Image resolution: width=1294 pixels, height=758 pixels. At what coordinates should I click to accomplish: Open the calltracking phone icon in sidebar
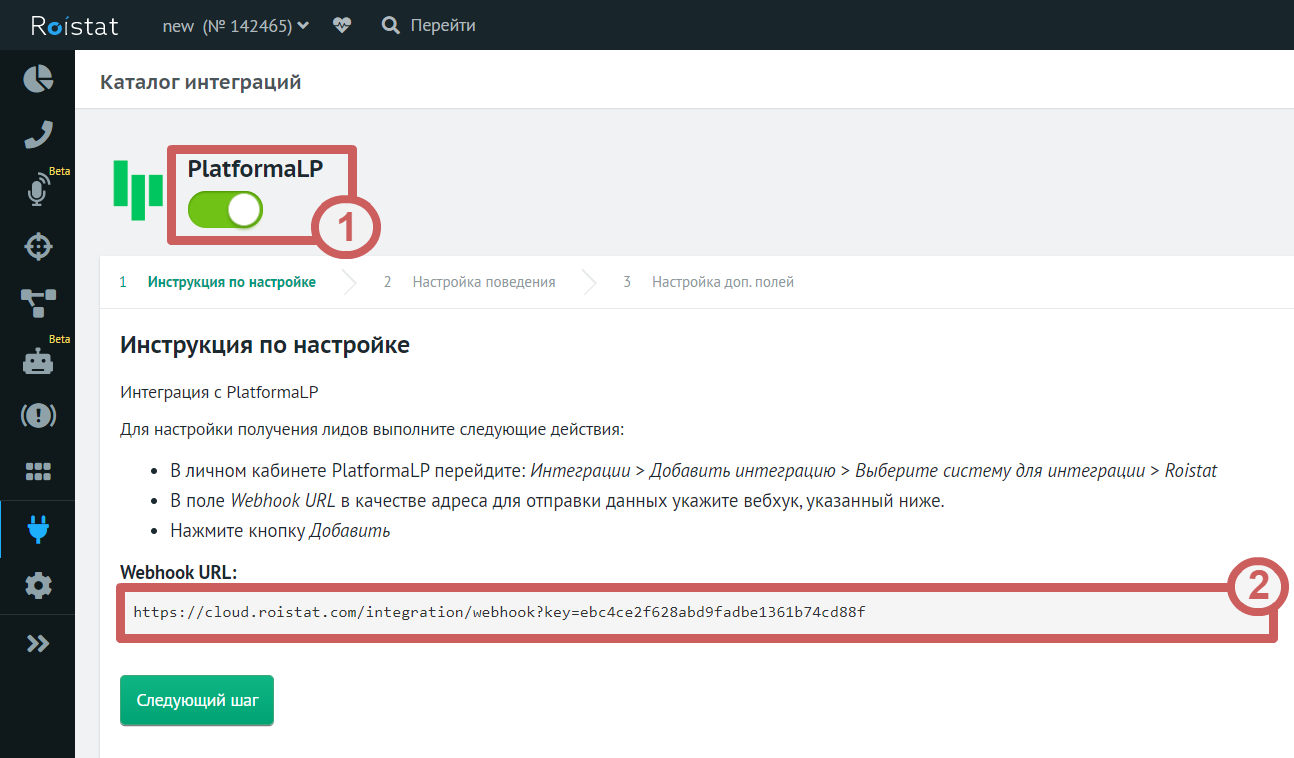(38, 134)
